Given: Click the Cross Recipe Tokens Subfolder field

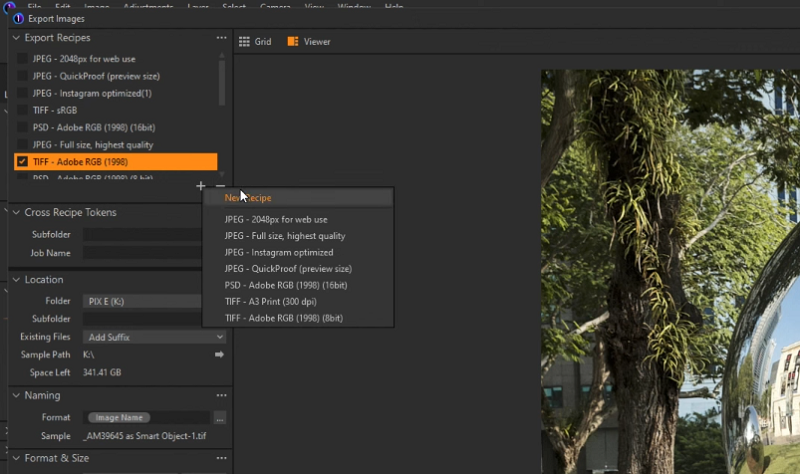Looking at the screenshot, I should click(x=142, y=235).
